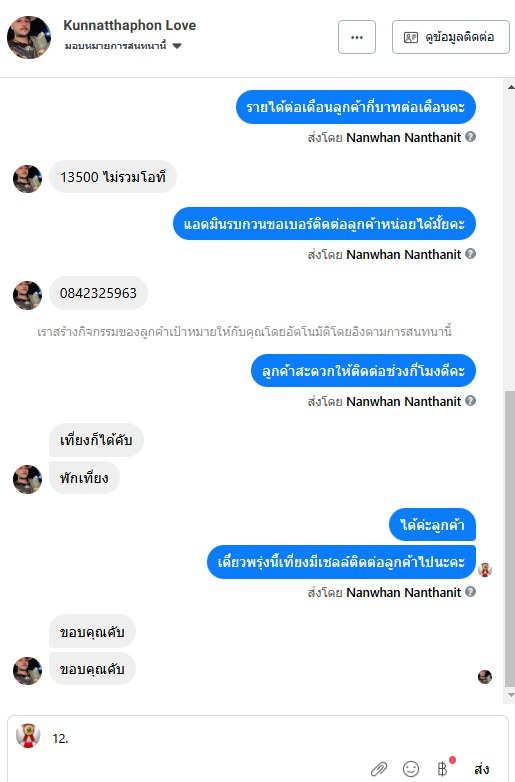Open Kunnatthaphon Love profile name

(x=130, y=25)
